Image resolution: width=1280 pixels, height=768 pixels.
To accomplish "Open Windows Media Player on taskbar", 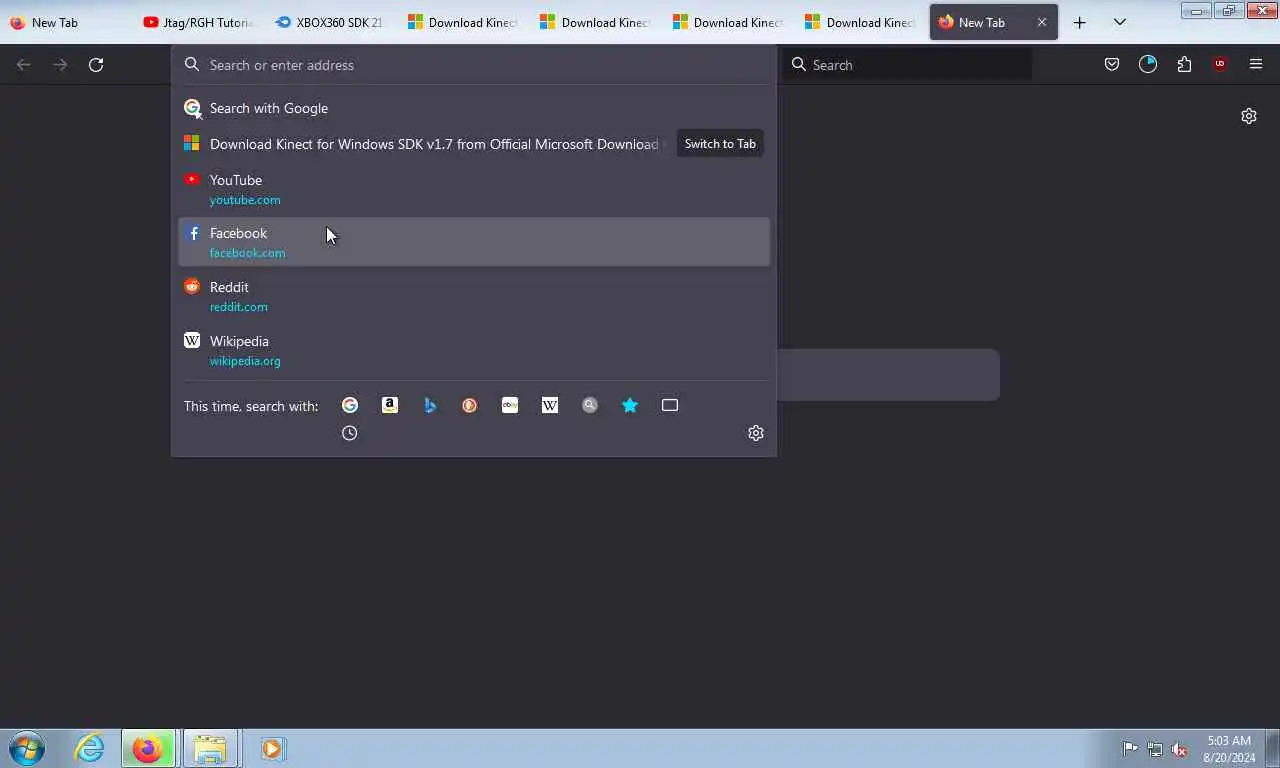I will pyautogui.click(x=272, y=748).
